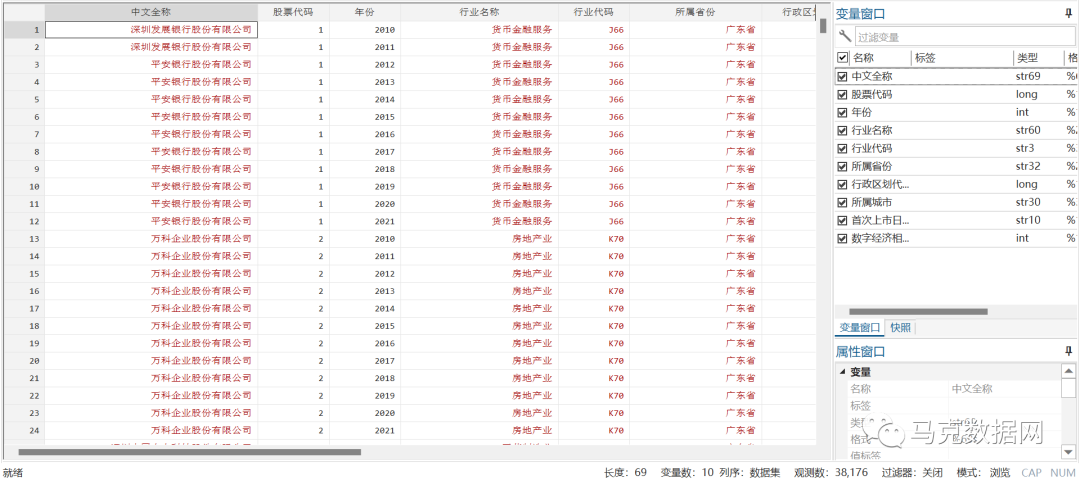Click the 中文全称 column header

pyautogui.click(x=151, y=12)
